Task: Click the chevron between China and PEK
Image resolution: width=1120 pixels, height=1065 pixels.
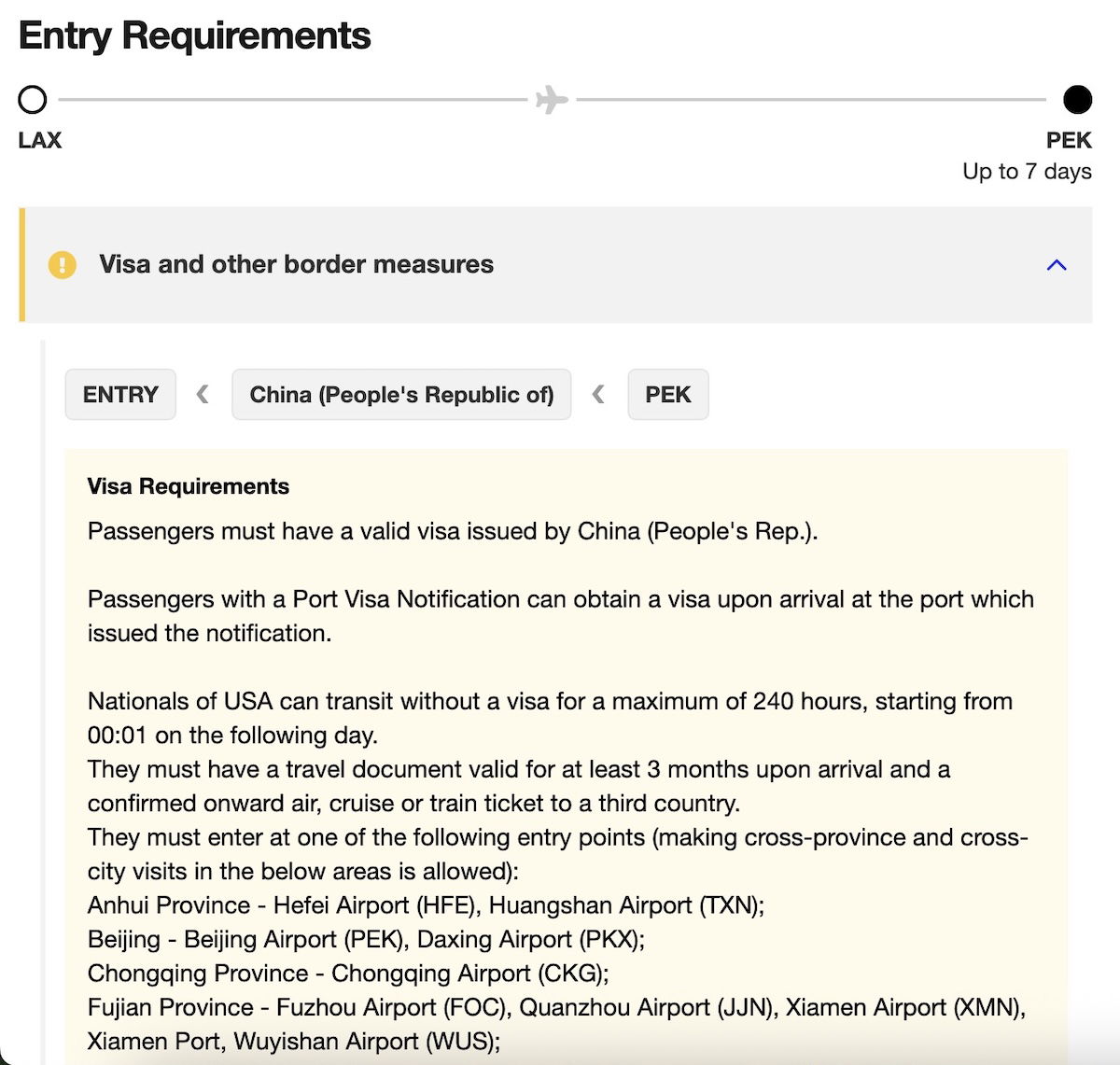Action: (598, 395)
